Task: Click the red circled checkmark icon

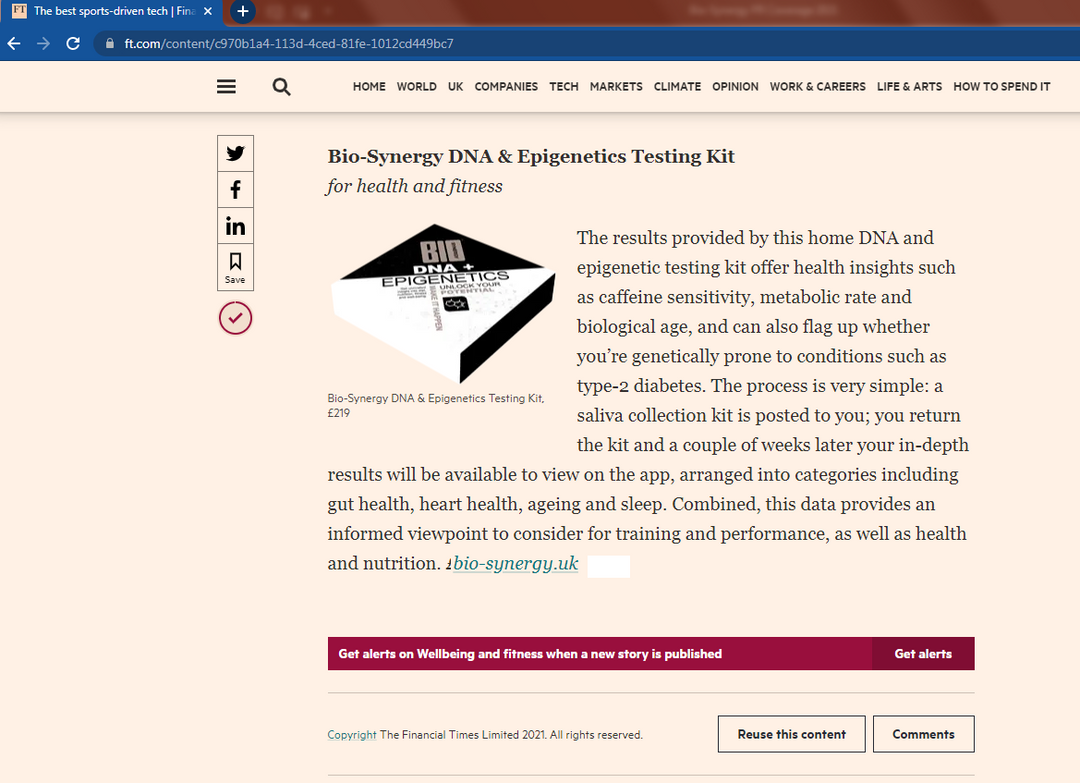Action: pyautogui.click(x=236, y=318)
